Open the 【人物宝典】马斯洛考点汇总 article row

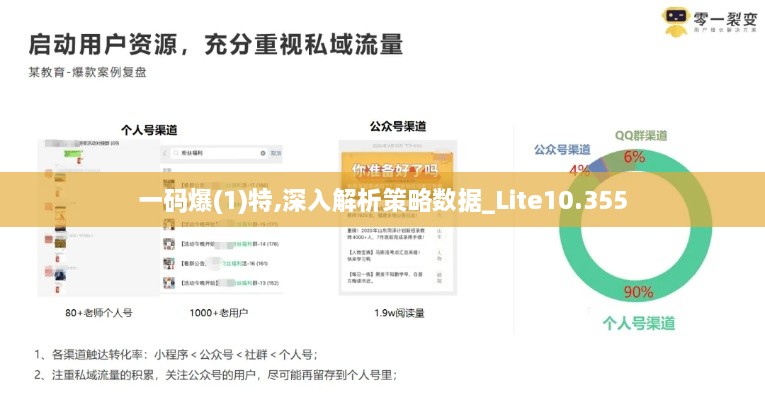click(395, 256)
